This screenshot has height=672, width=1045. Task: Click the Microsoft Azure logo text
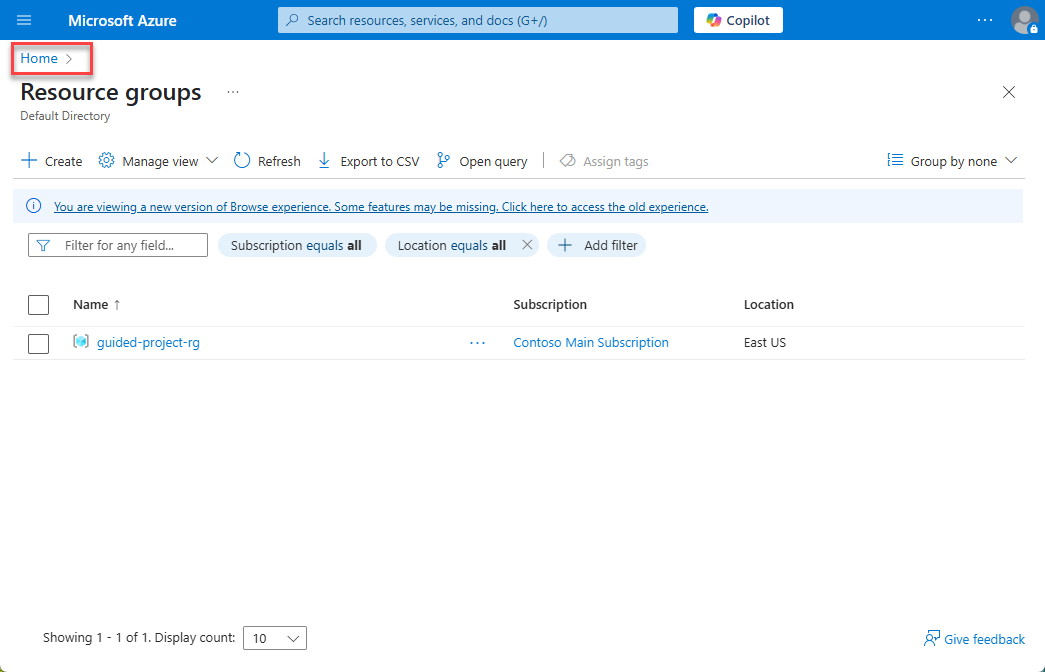click(122, 21)
